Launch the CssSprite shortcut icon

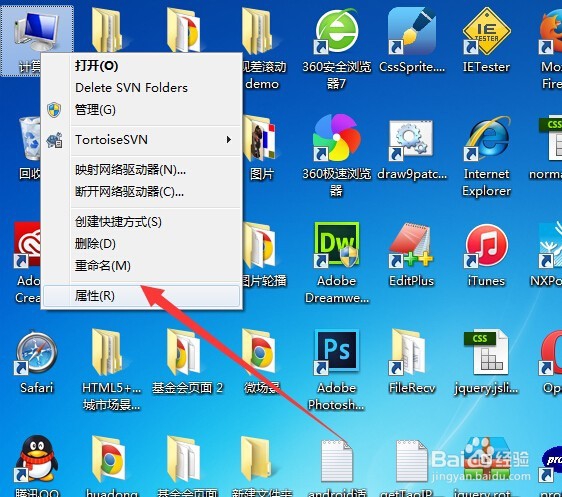coord(412,32)
